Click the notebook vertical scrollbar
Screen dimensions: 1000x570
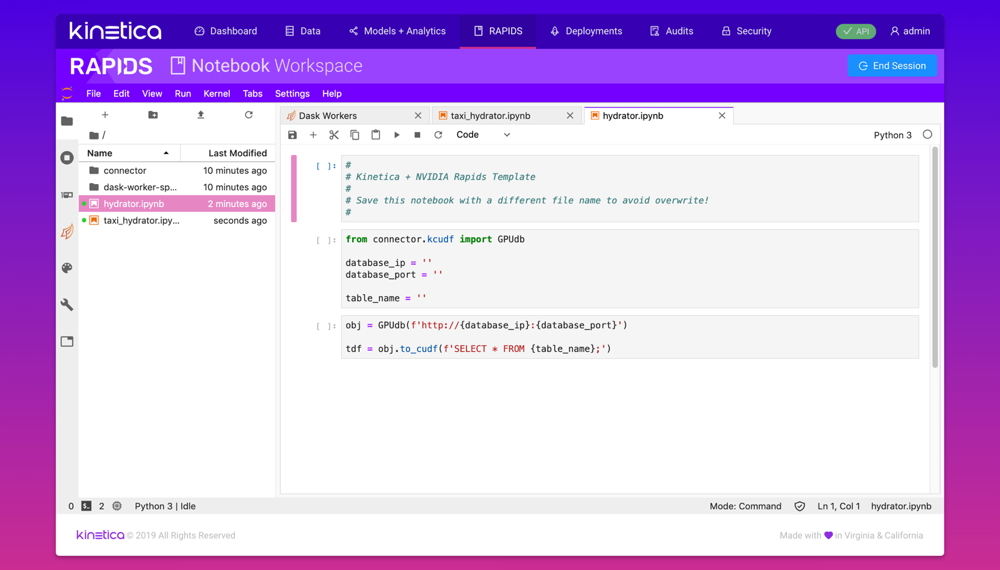[935, 258]
